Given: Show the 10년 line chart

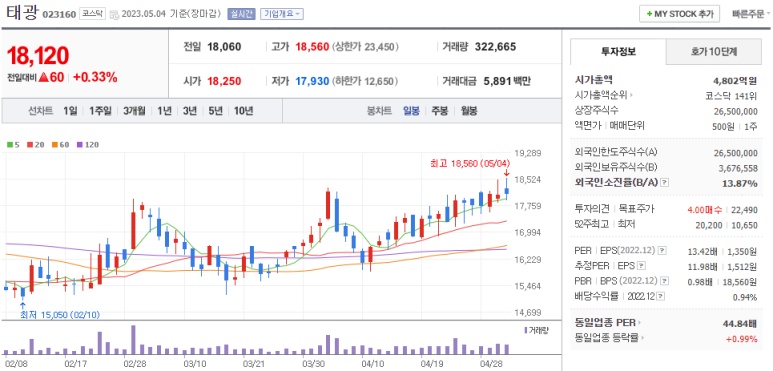Looking at the screenshot, I should 243,111.
